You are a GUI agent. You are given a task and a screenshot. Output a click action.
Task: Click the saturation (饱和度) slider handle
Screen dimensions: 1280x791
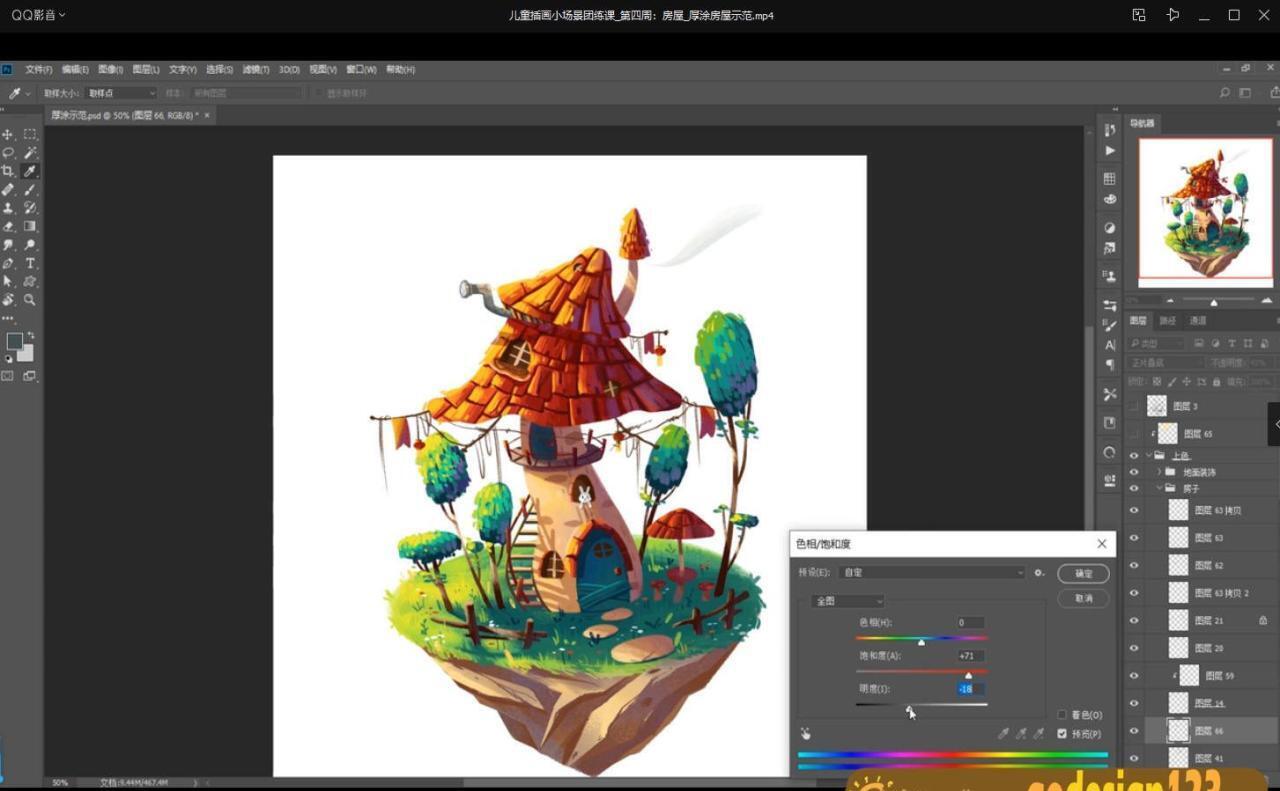pyautogui.click(x=968, y=676)
